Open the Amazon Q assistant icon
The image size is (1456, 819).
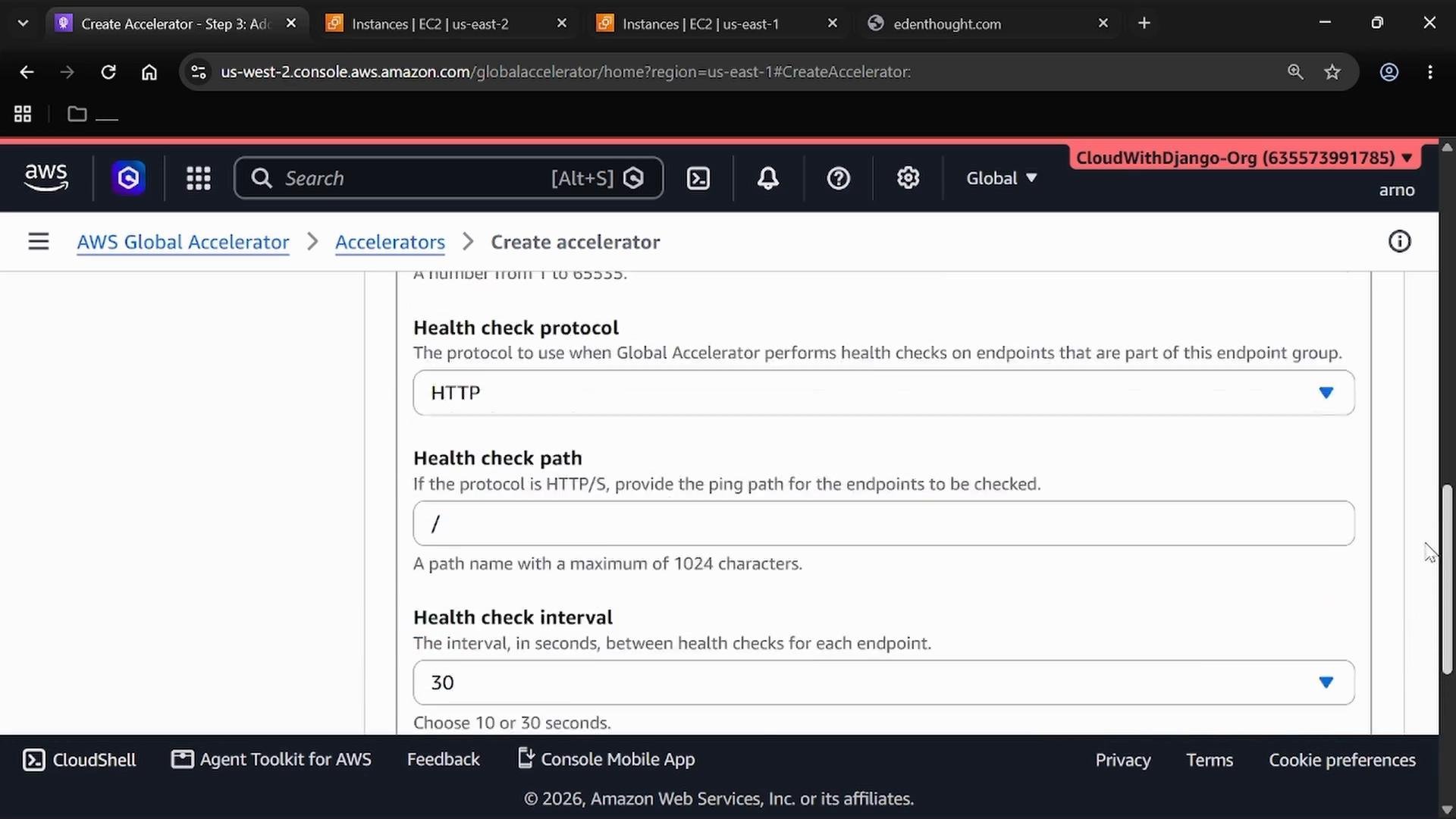click(x=128, y=178)
